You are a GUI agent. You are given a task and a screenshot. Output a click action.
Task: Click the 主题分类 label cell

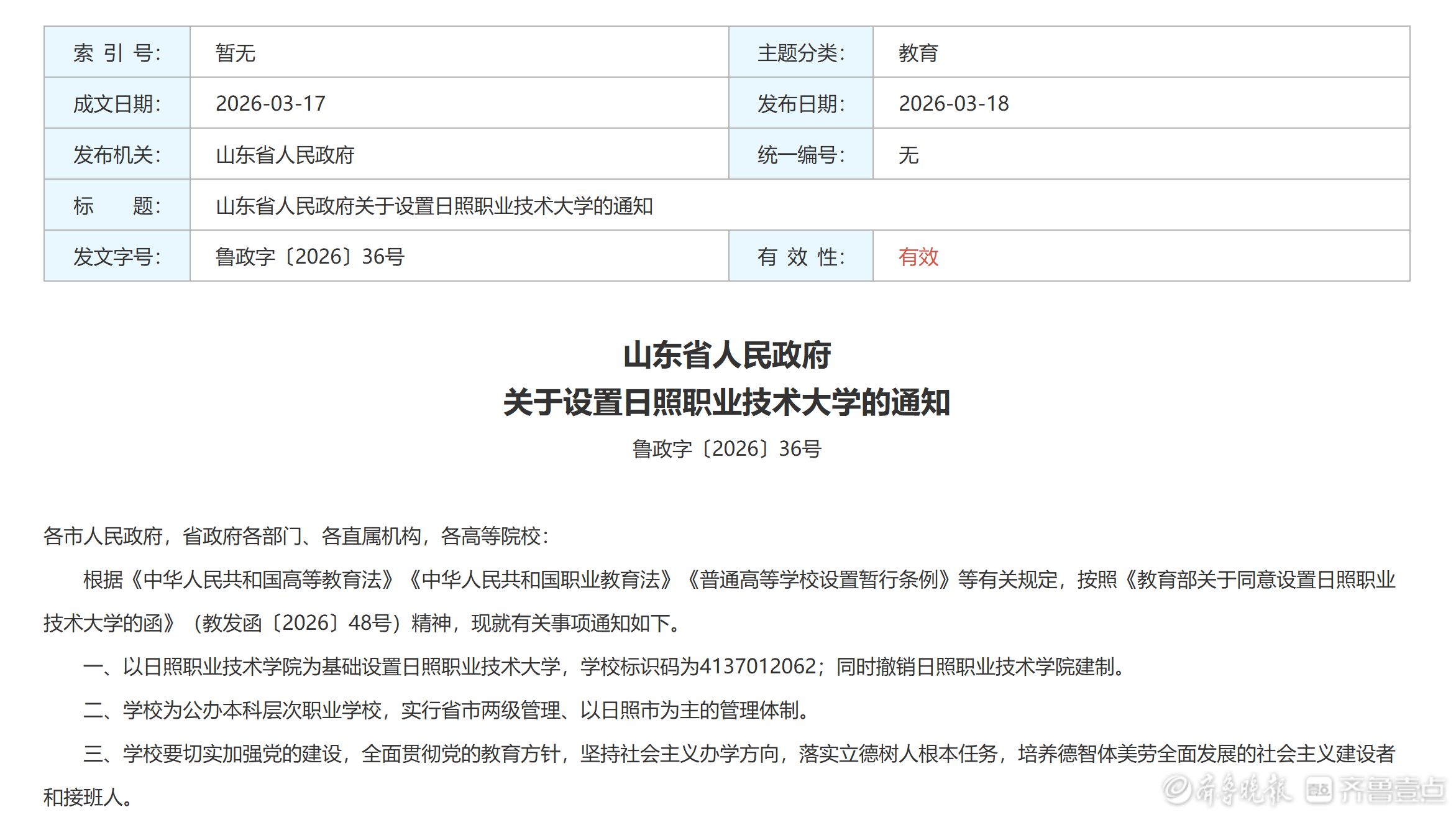pos(800,53)
